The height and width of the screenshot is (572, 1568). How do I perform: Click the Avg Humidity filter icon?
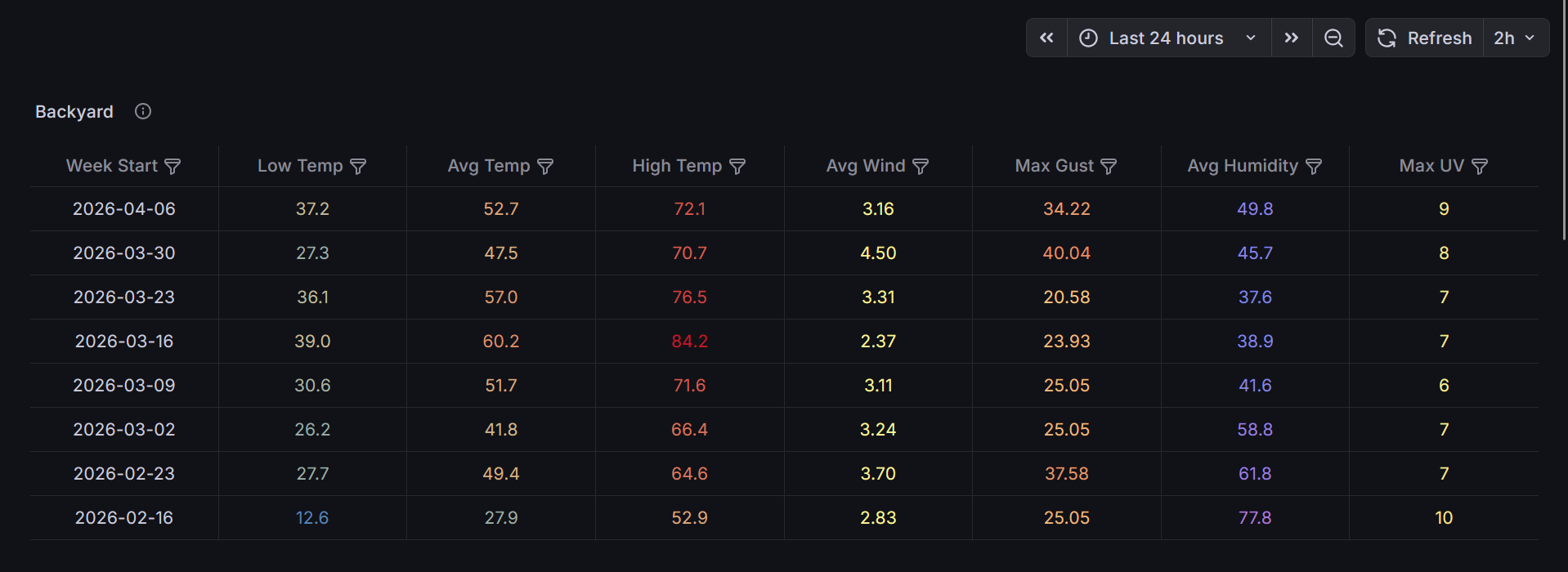pyautogui.click(x=1314, y=167)
